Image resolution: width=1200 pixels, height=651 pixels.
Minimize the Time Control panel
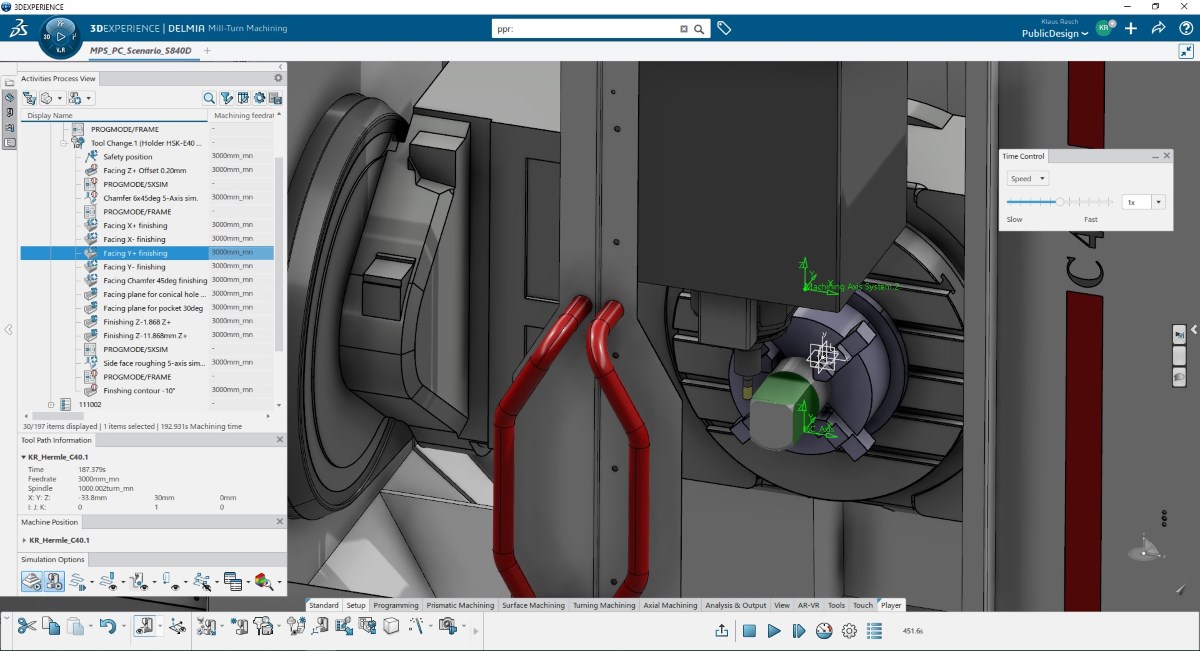click(1155, 156)
